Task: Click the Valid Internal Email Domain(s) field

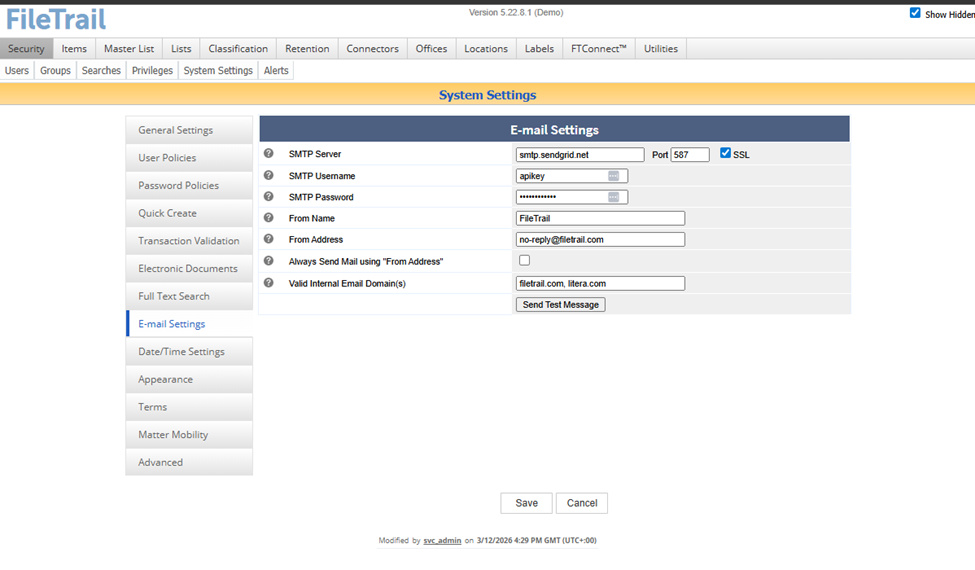Action: (x=600, y=283)
